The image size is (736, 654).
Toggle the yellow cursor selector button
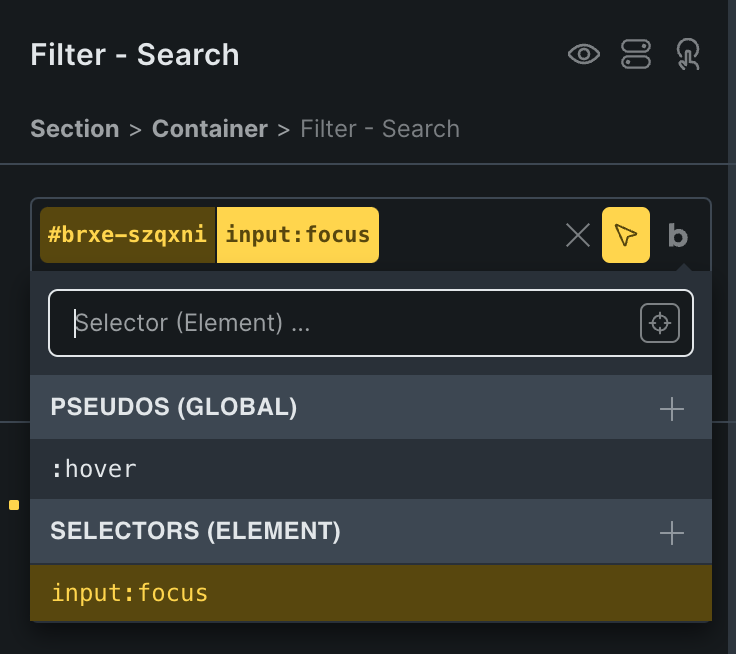tap(626, 235)
